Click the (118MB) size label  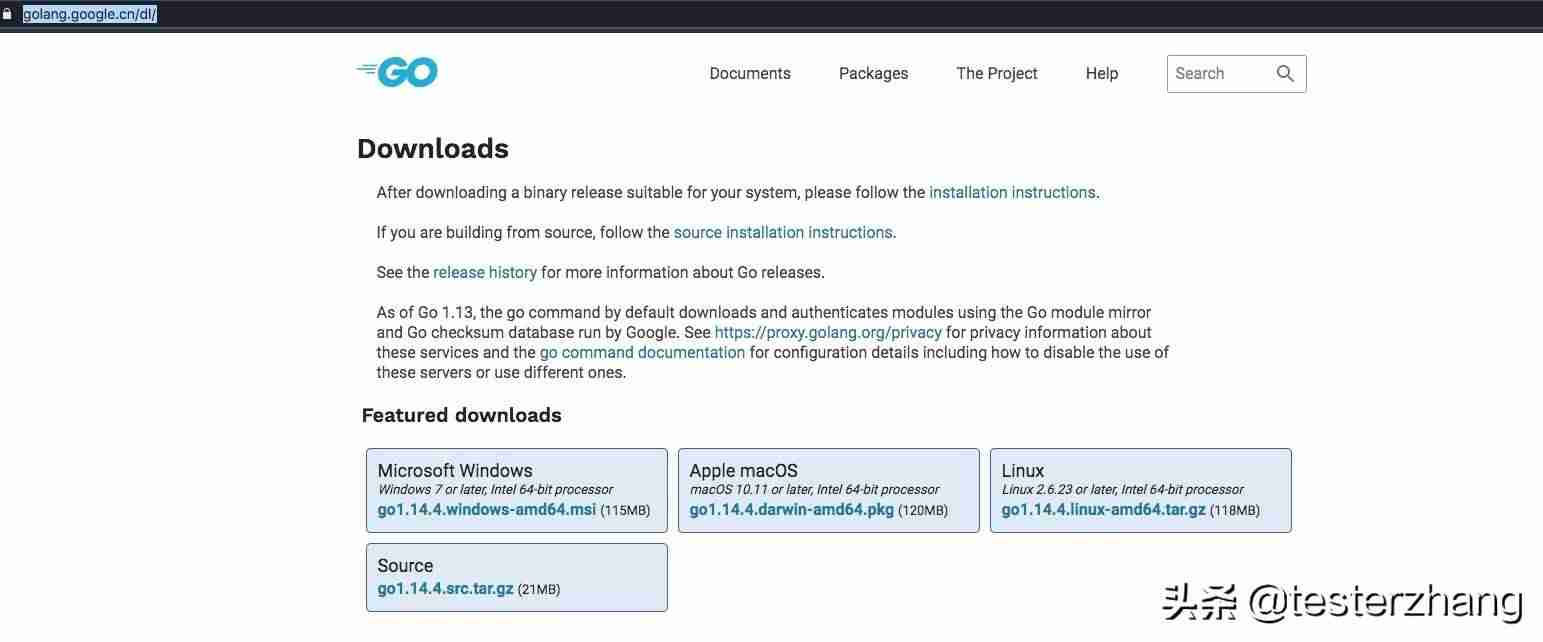coord(1235,510)
